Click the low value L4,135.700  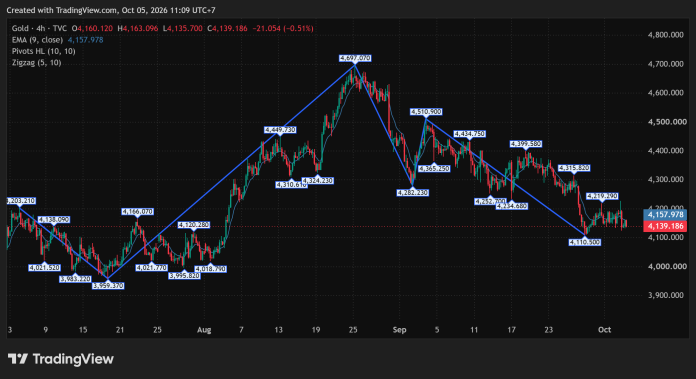click(182, 28)
